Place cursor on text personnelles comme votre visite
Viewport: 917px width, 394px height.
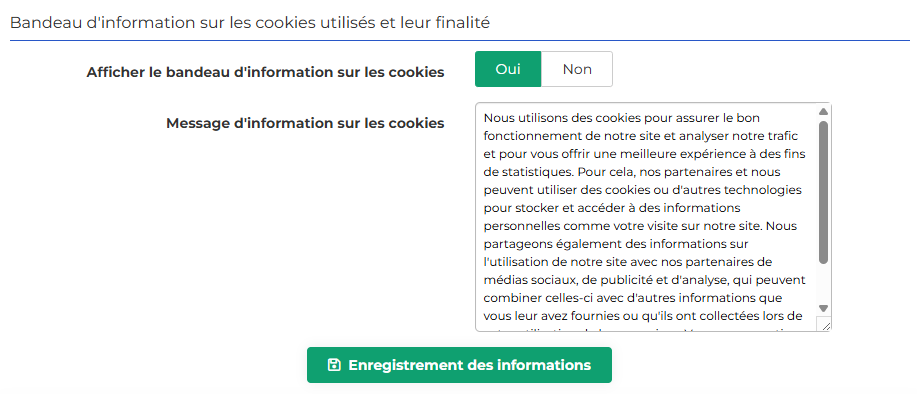tap(566, 226)
